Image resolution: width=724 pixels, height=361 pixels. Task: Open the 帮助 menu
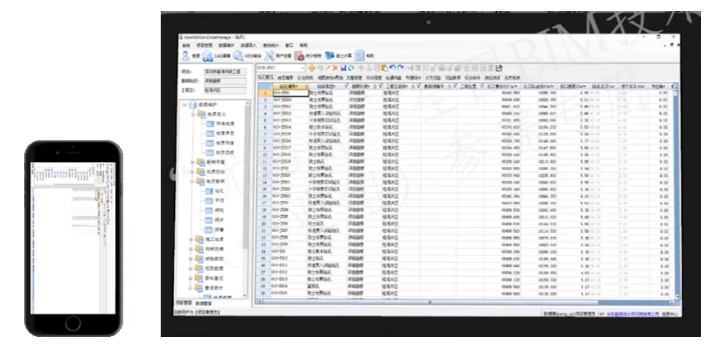click(x=303, y=45)
